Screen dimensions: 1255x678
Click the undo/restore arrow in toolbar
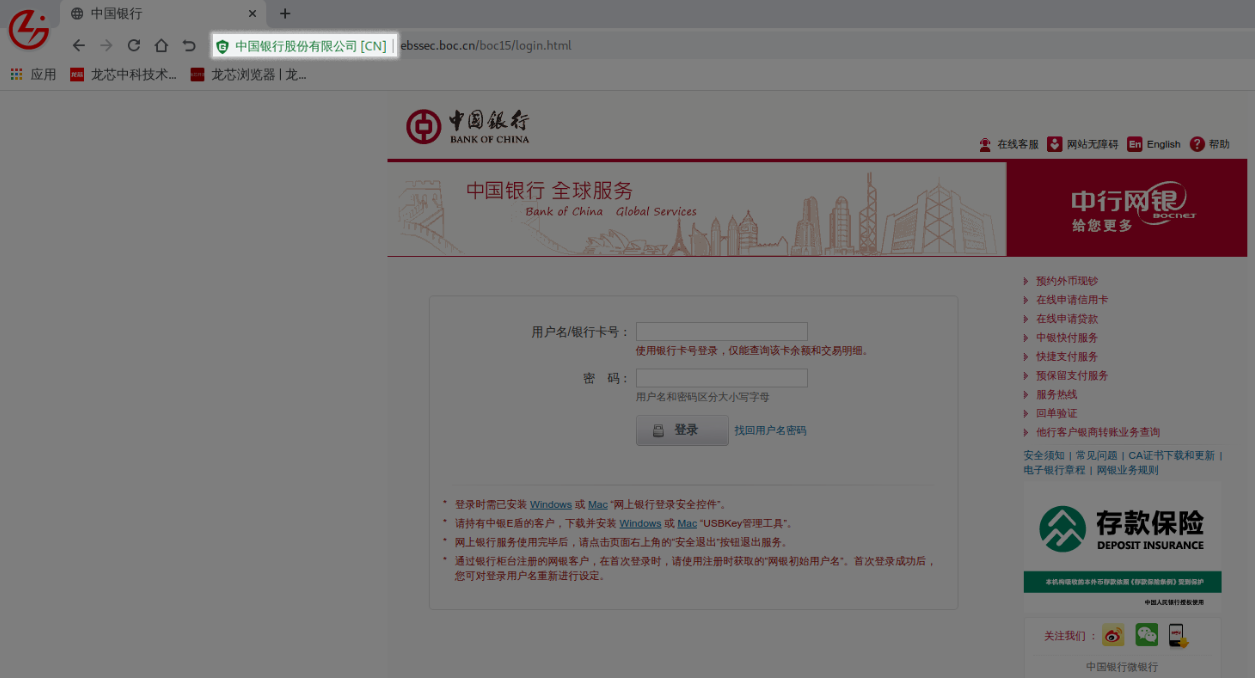[189, 45]
